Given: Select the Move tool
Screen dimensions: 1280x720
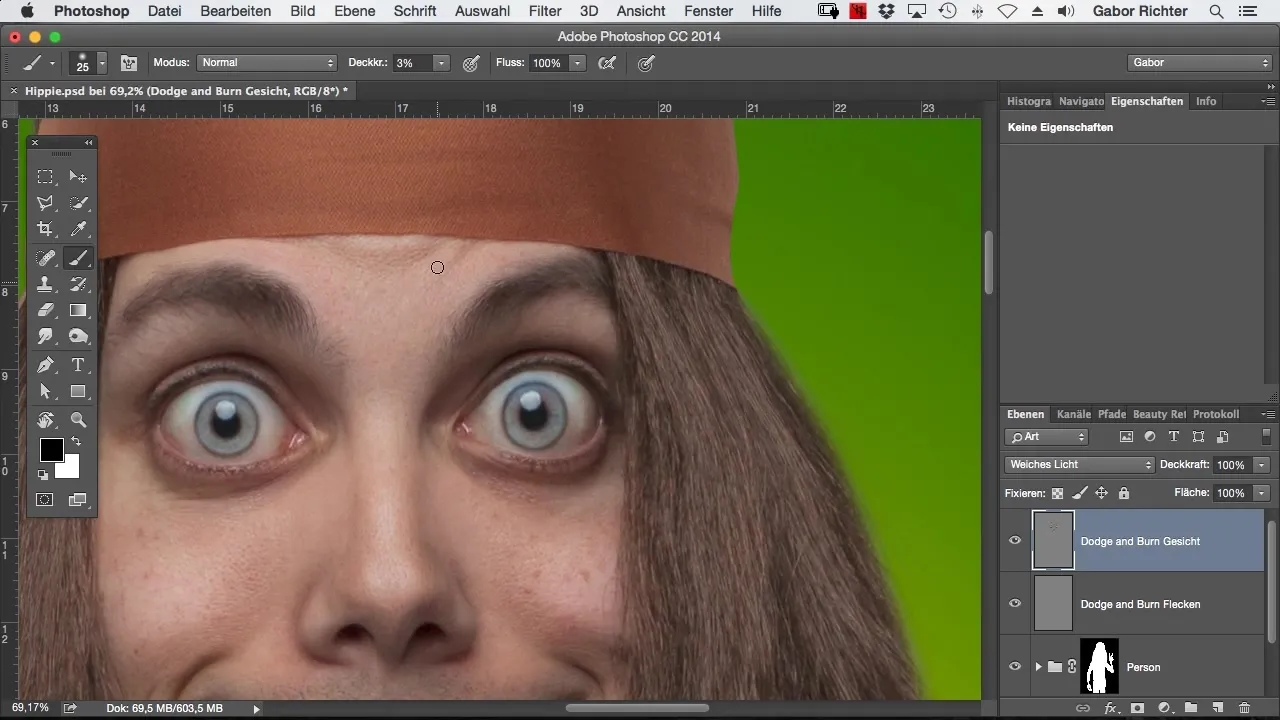Looking at the screenshot, I should click(78, 177).
